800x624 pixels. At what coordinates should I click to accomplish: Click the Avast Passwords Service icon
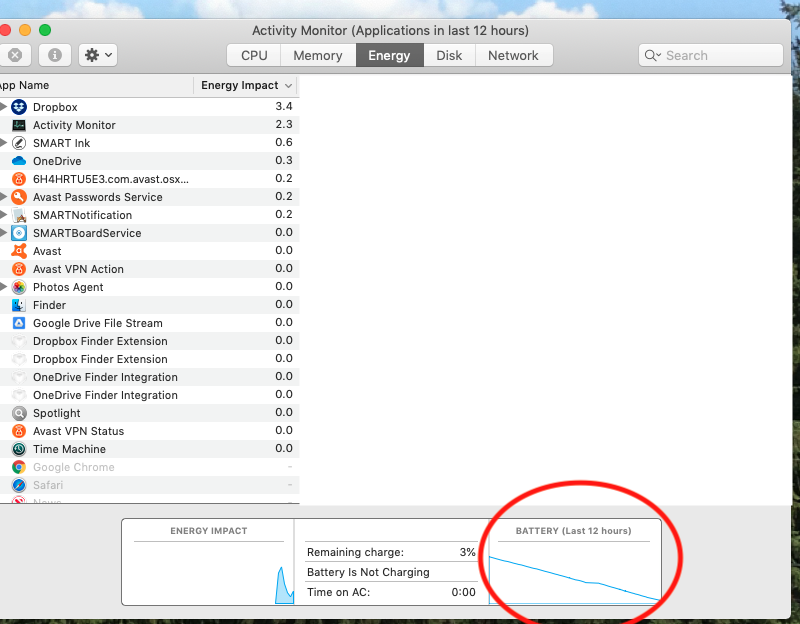[19, 197]
